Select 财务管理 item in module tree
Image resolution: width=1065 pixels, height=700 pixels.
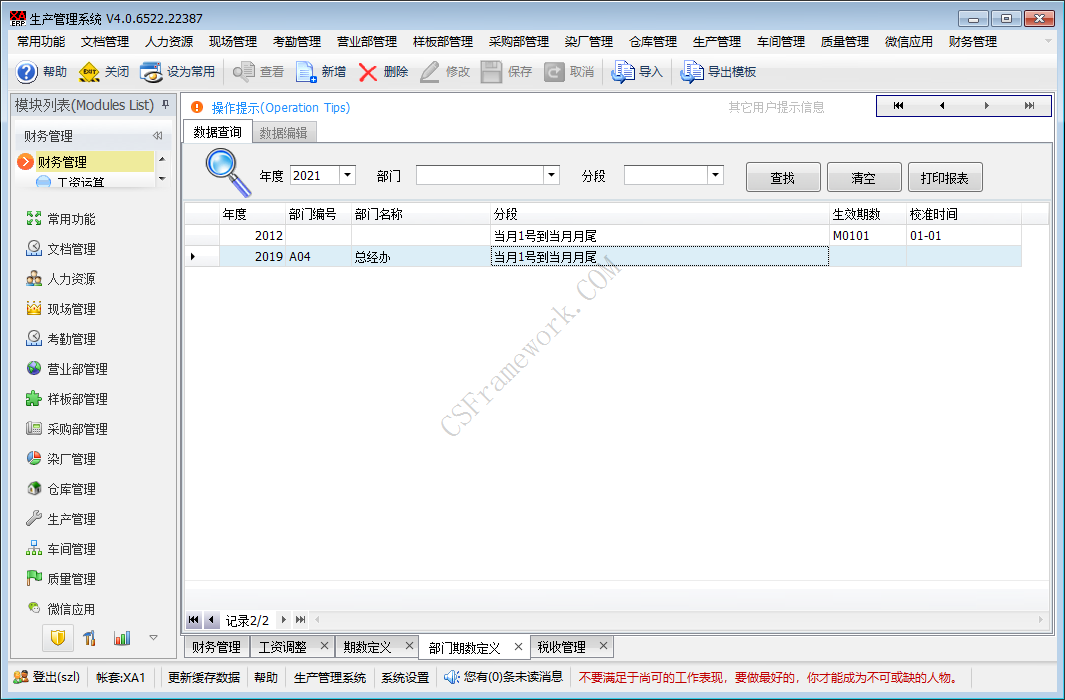click(x=85, y=162)
